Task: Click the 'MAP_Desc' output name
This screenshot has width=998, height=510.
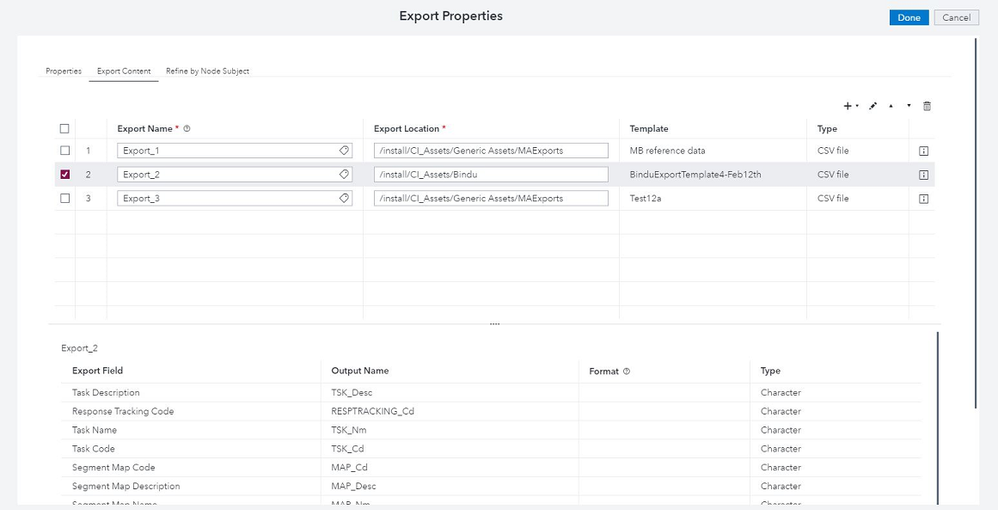Action: 353,486
